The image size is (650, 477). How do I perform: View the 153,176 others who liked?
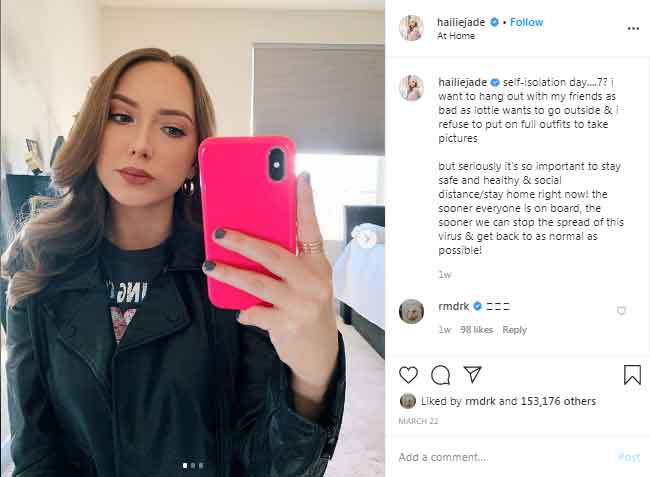558,401
